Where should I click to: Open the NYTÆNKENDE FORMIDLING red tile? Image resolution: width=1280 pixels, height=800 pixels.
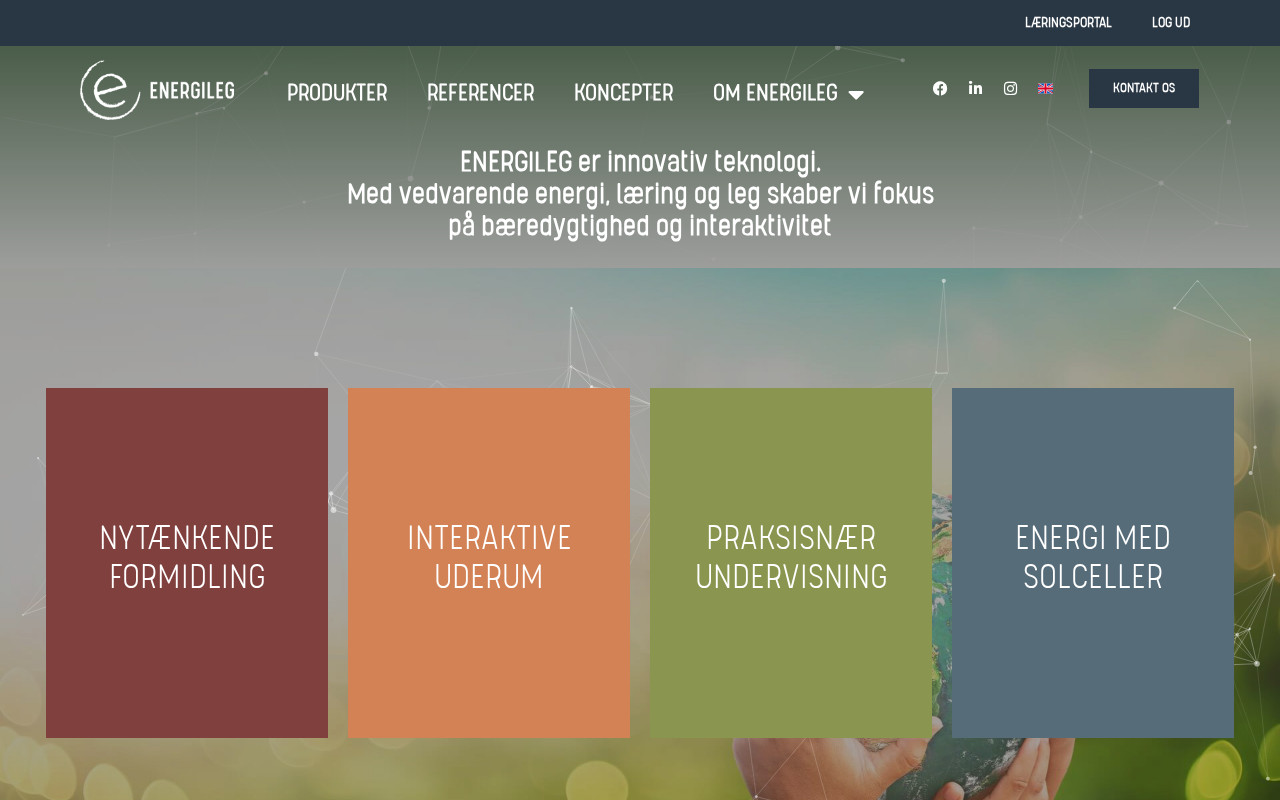click(187, 563)
